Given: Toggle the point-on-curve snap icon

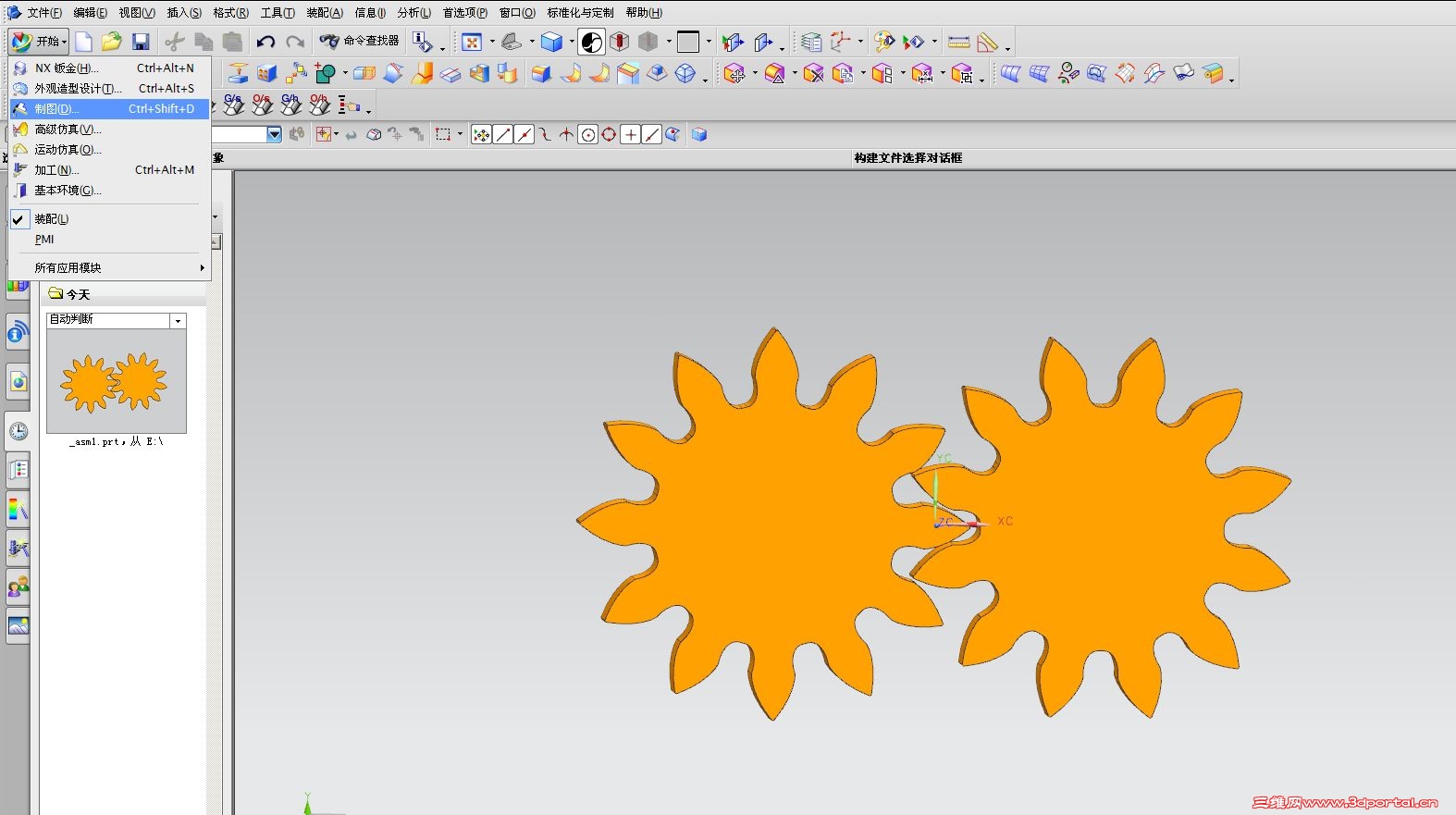Looking at the screenshot, I should (652, 135).
